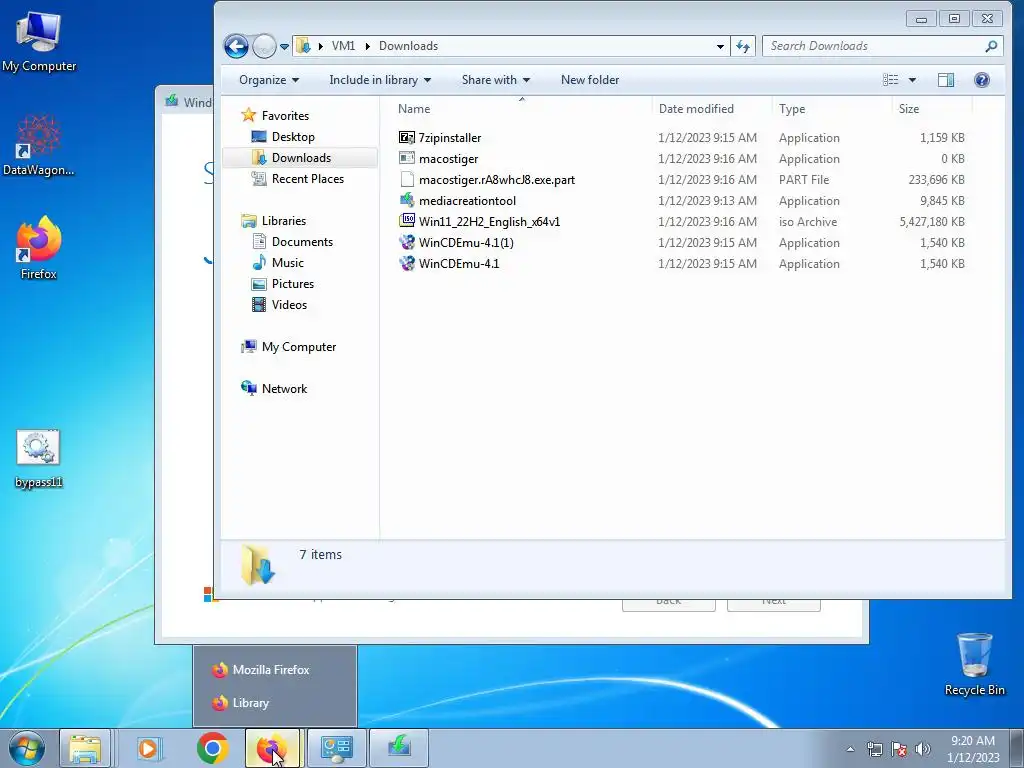The height and width of the screenshot is (768, 1024).
Task: Select the 7zipinstaller file icon
Action: (407, 138)
